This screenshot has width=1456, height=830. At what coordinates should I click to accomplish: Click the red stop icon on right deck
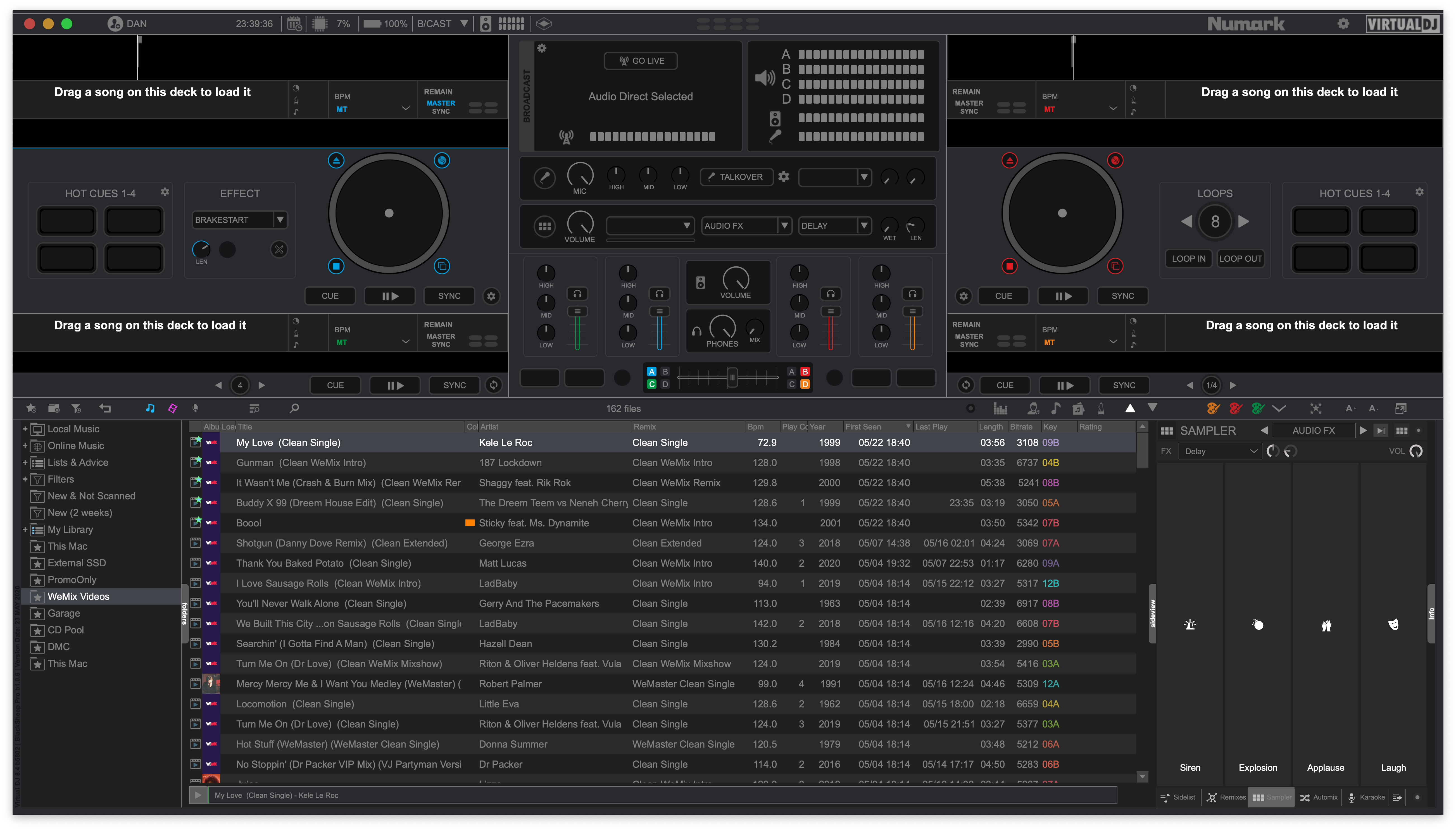coord(1009,266)
